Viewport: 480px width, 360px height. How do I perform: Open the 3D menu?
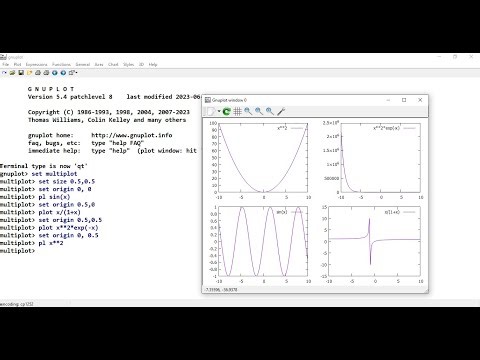141,64
